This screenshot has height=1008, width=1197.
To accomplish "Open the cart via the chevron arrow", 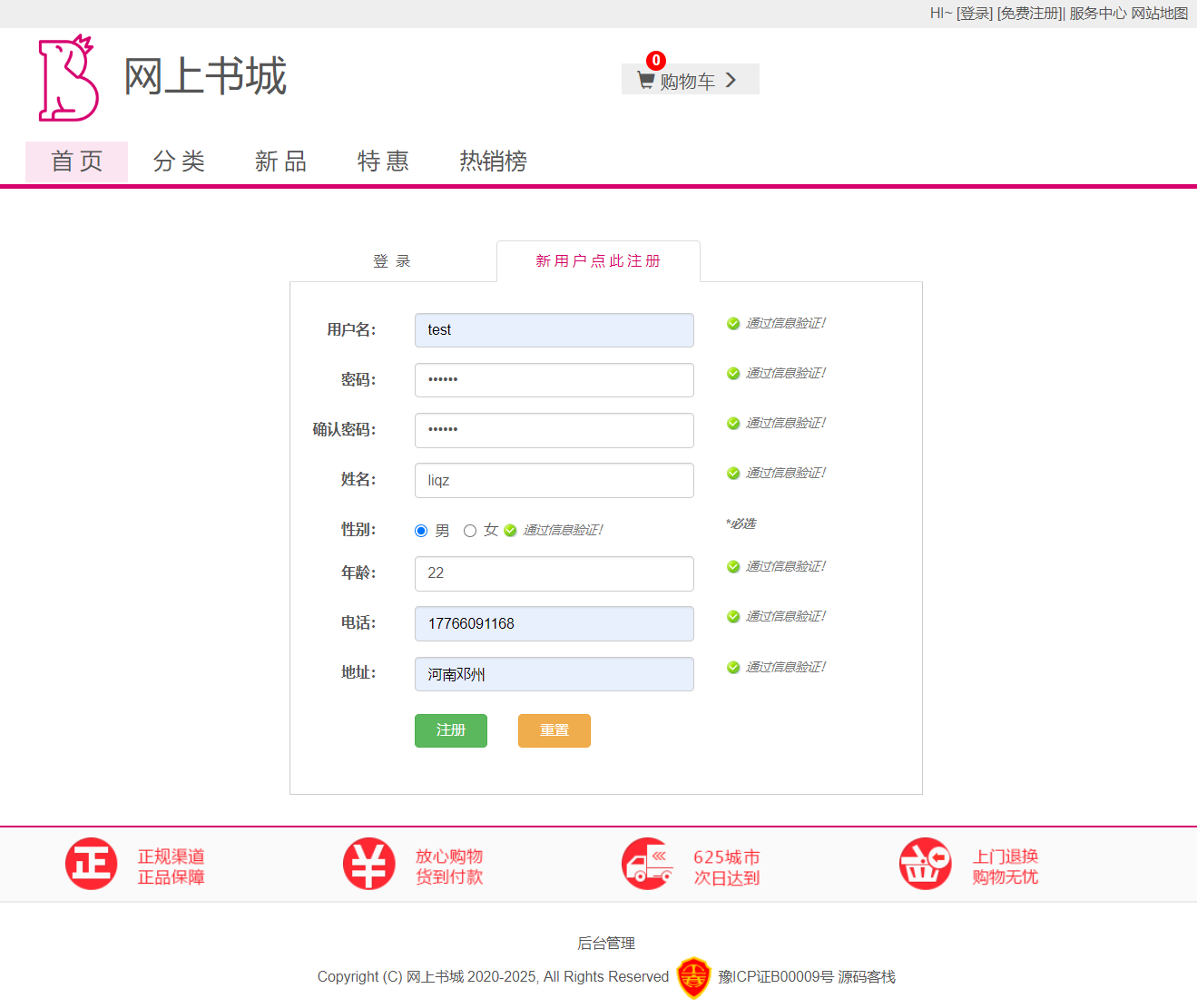I will pyautogui.click(x=731, y=81).
